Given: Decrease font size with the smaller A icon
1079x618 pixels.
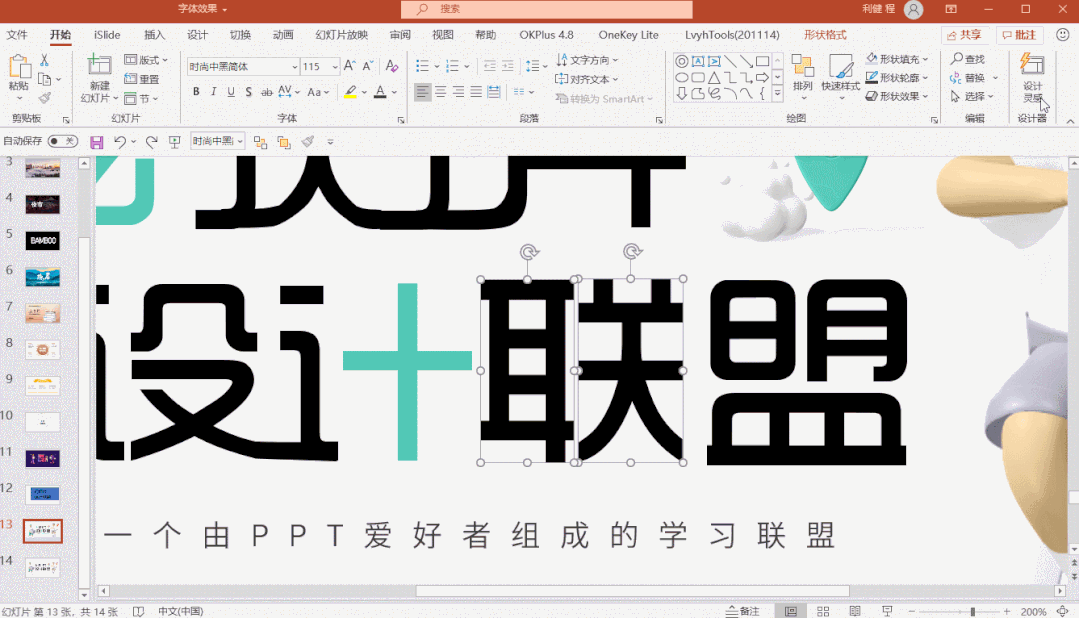Looking at the screenshot, I should (x=367, y=66).
